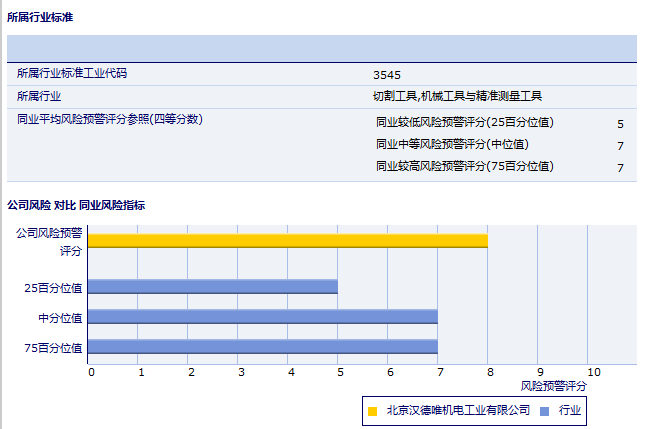
Task: Click the yellow 公司风险预警评分 bar
Action: (288, 240)
